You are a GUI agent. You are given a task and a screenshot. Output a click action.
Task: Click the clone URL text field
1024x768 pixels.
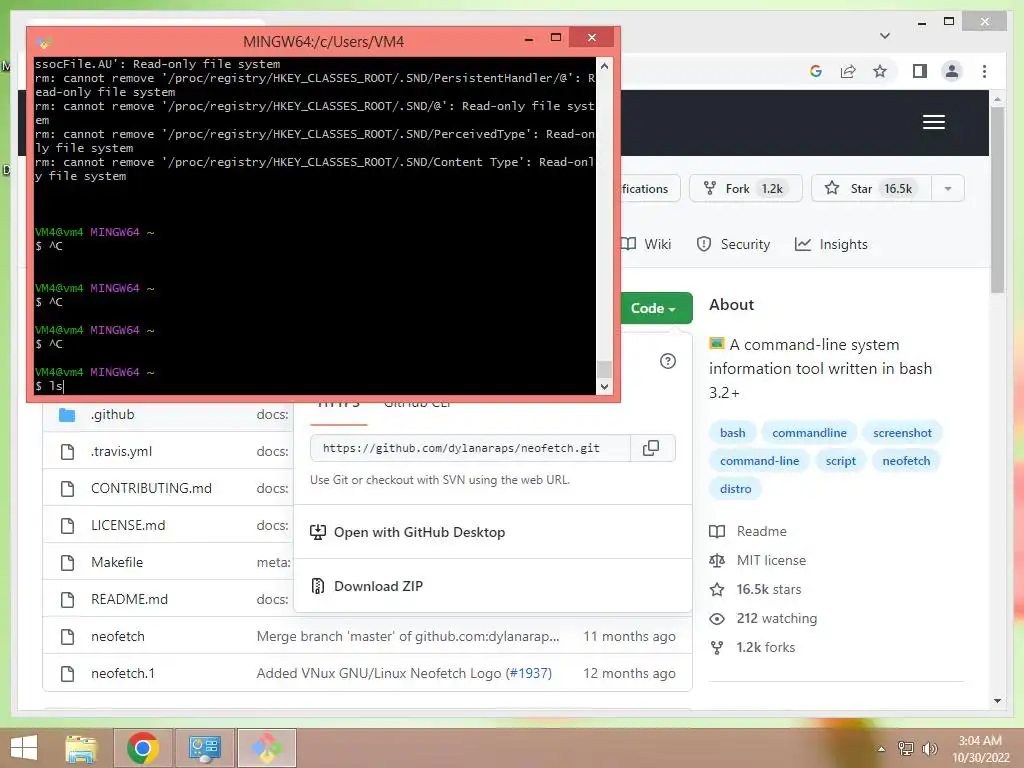click(x=470, y=448)
